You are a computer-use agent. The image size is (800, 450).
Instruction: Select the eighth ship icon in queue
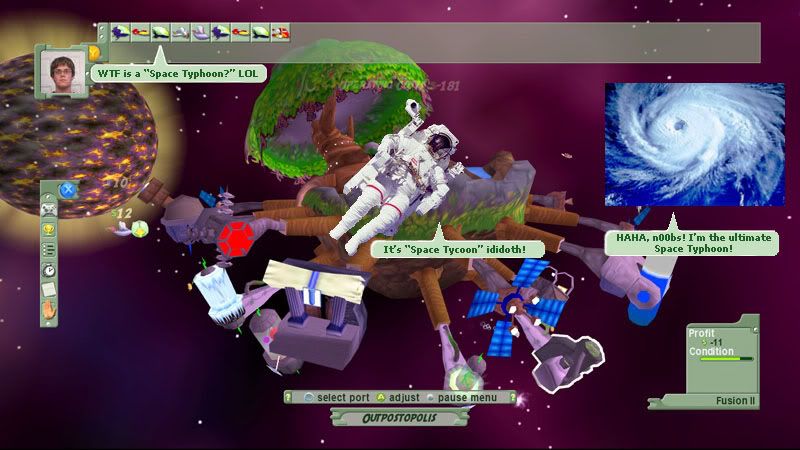pyautogui.click(x=260, y=33)
